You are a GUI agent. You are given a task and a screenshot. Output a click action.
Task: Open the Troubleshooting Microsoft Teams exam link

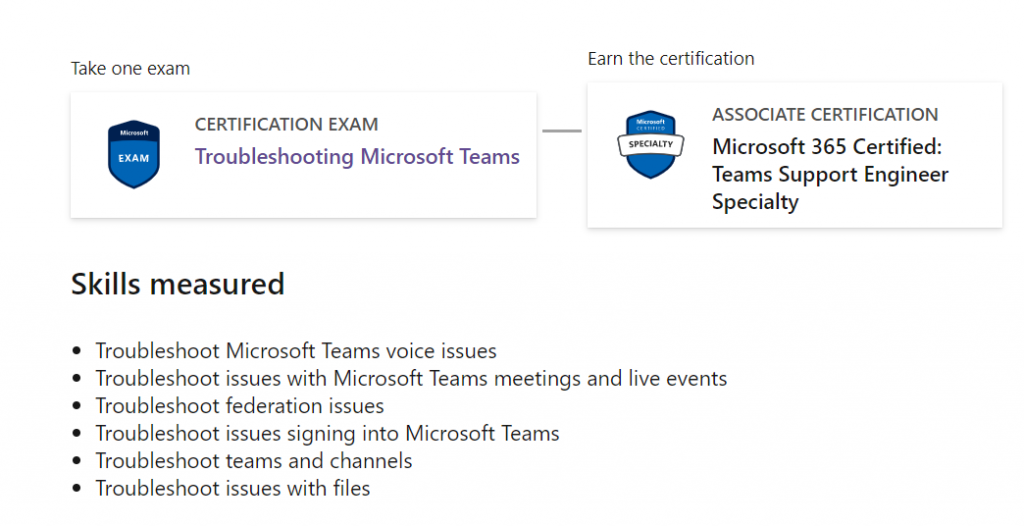pyautogui.click(x=357, y=157)
